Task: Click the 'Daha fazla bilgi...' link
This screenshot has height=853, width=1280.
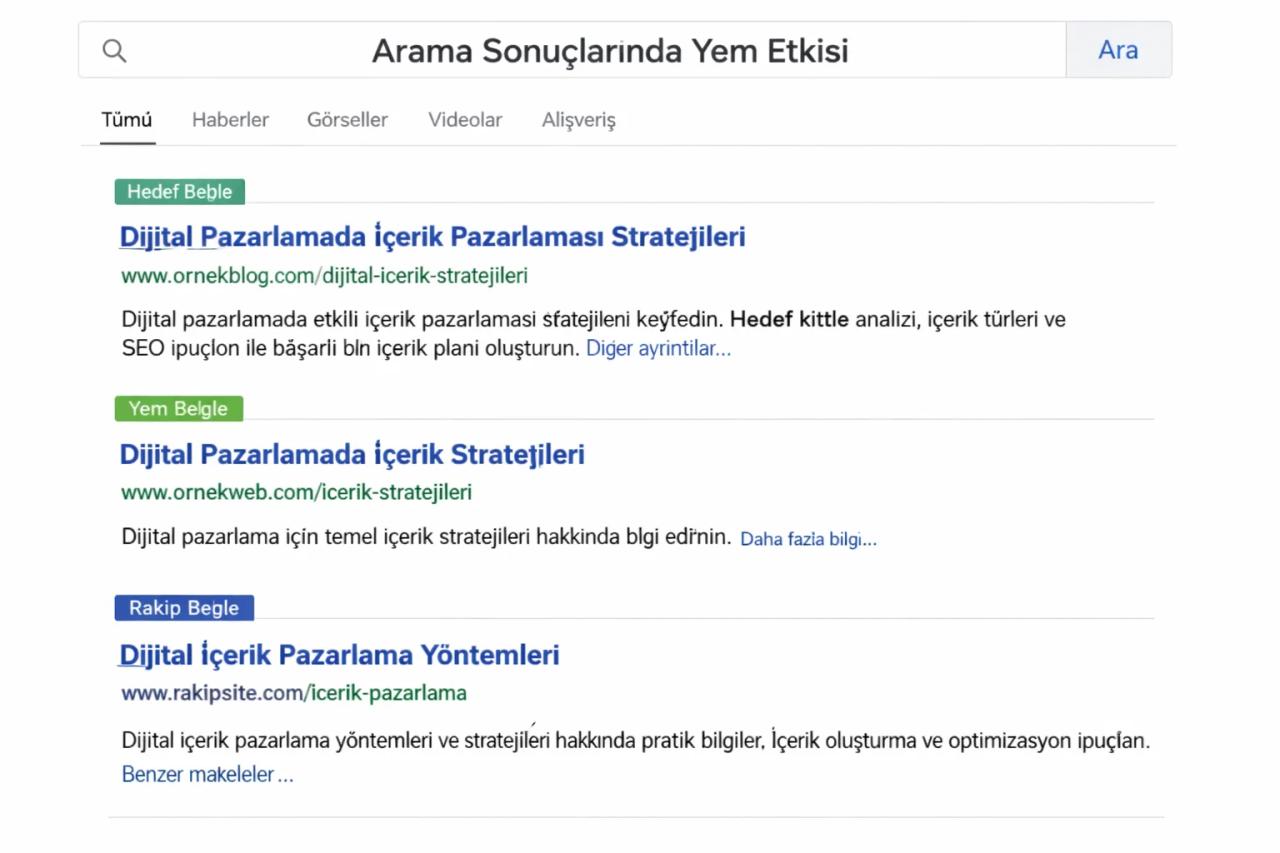Action: coord(808,539)
